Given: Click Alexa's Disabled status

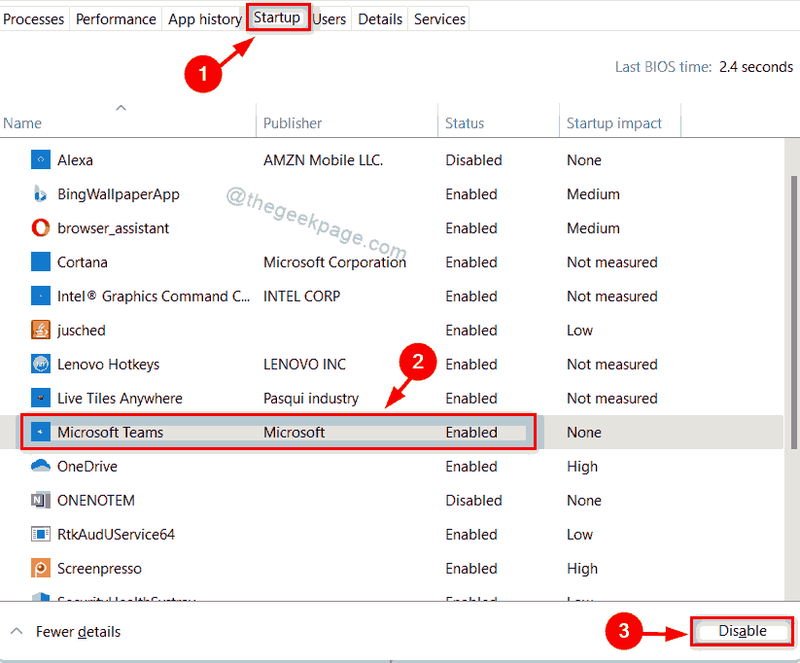Looking at the screenshot, I should point(473,160).
